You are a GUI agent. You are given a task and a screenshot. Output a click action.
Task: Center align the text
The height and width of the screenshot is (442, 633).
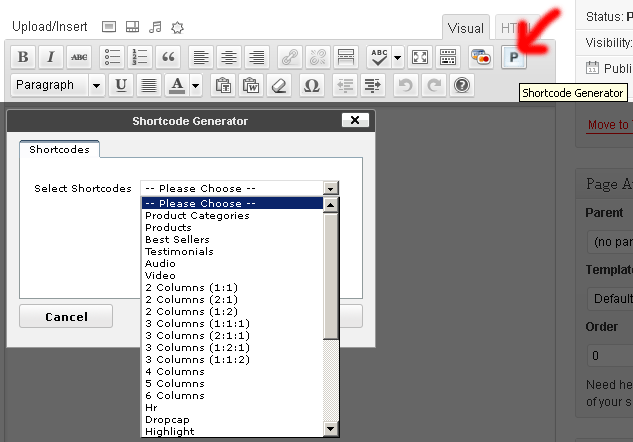228,57
